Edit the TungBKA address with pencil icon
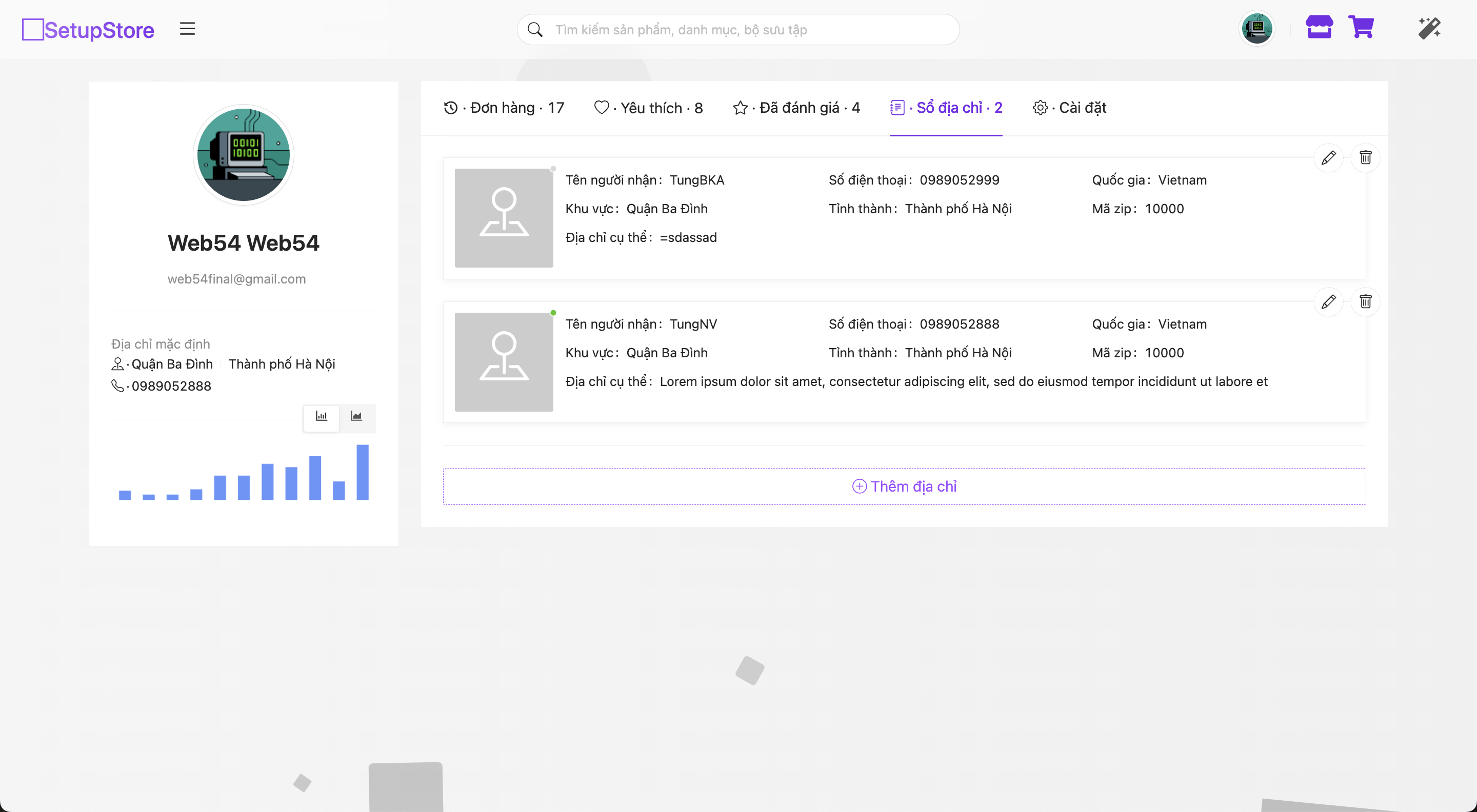Viewport: 1477px width, 812px height. tap(1328, 157)
